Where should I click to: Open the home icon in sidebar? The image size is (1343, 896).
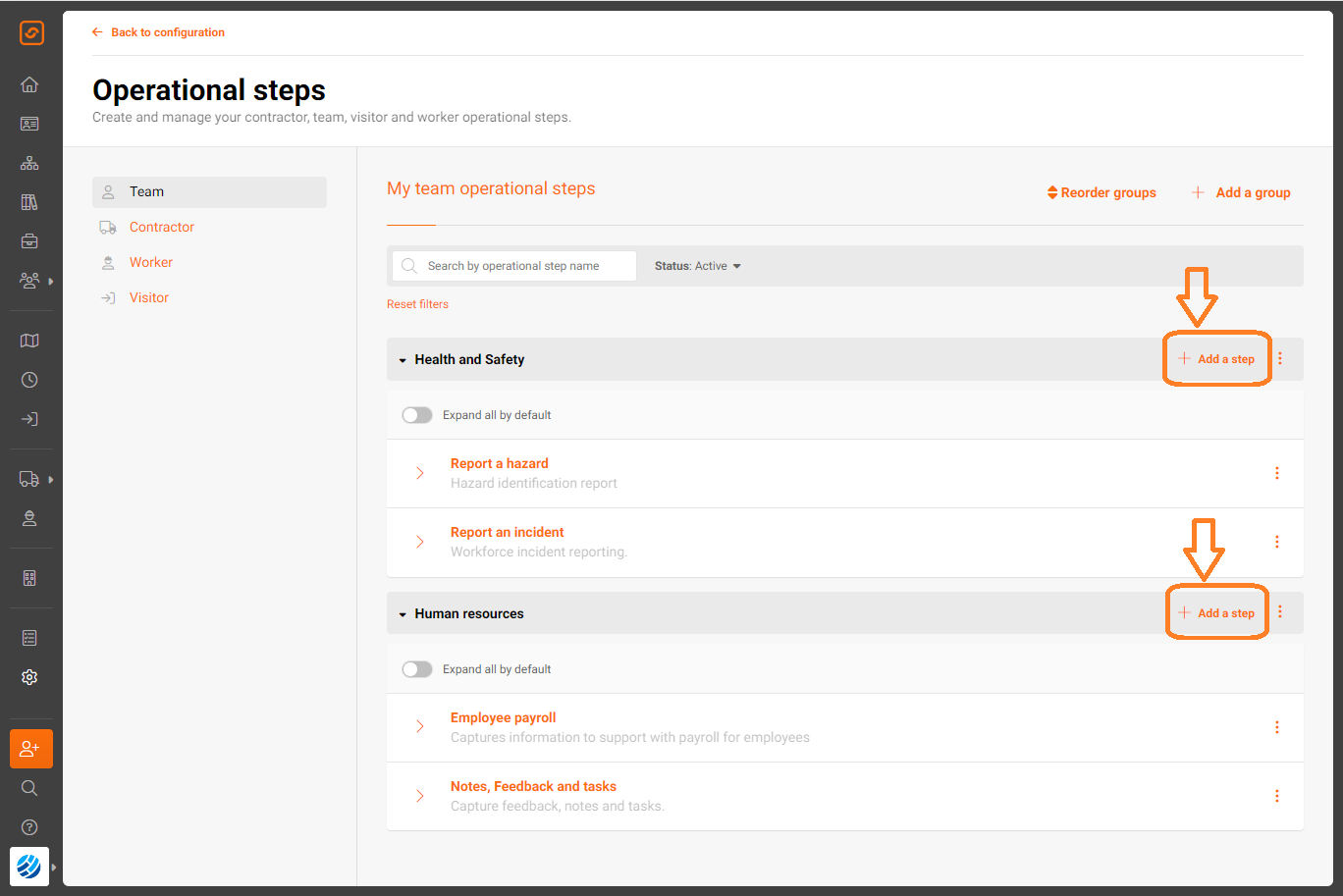[29, 84]
